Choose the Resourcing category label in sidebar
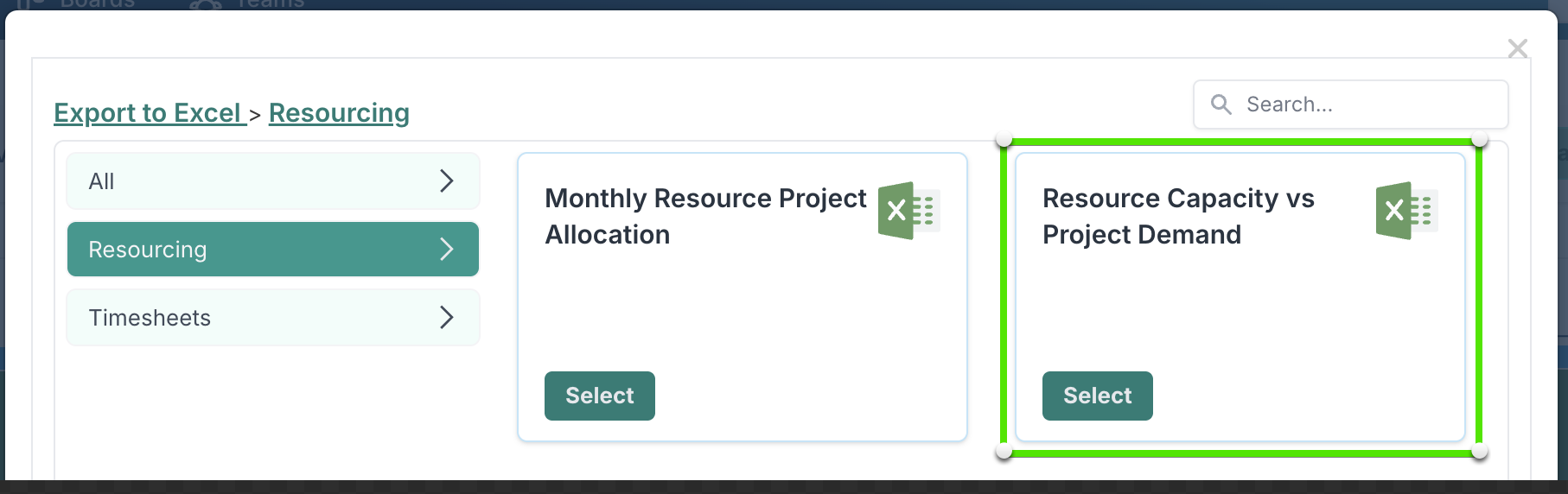 (x=148, y=250)
